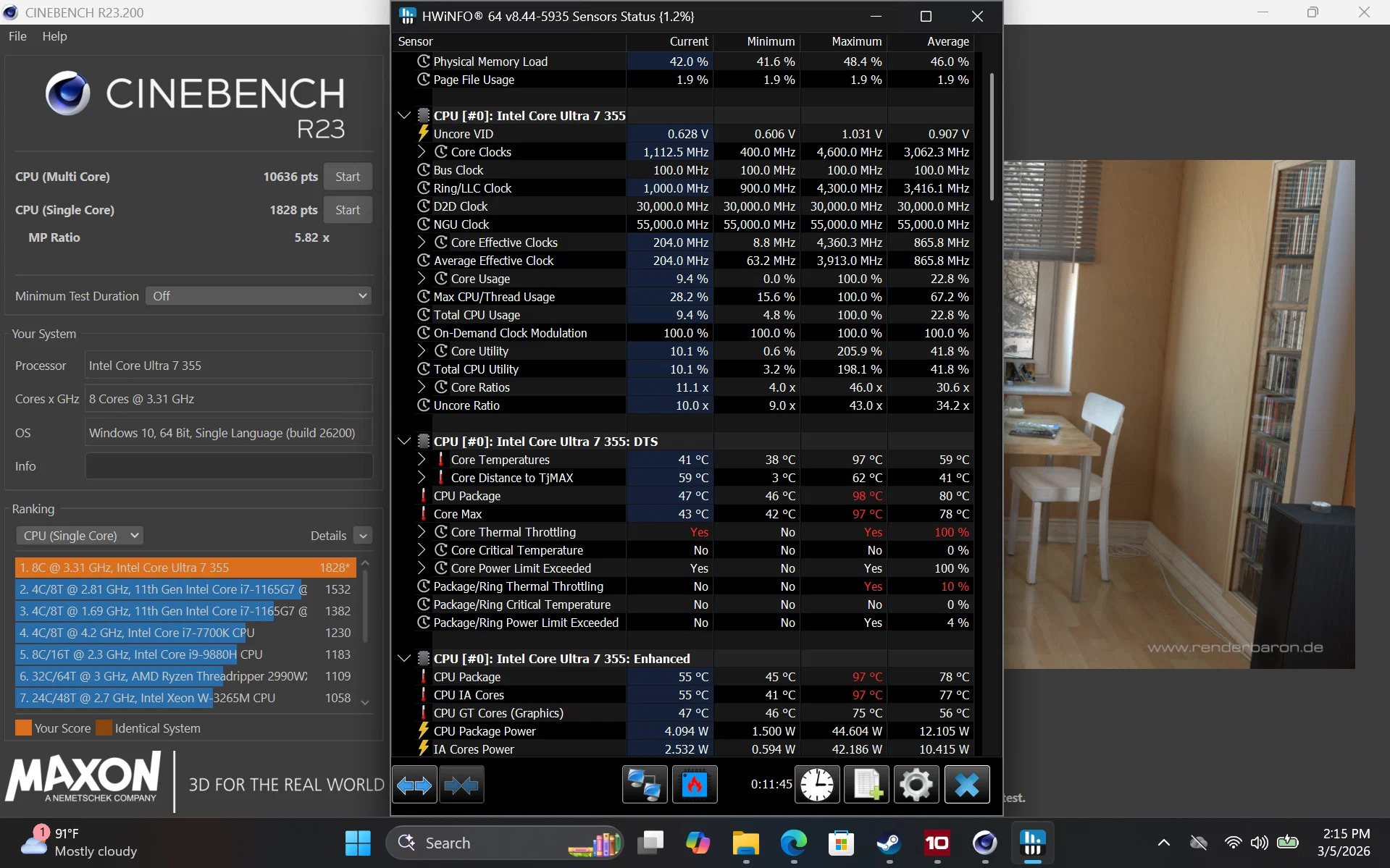Select Xeon W-3265M ranking entry
The height and width of the screenshot is (868, 1390).
click(x=185, y=698)
